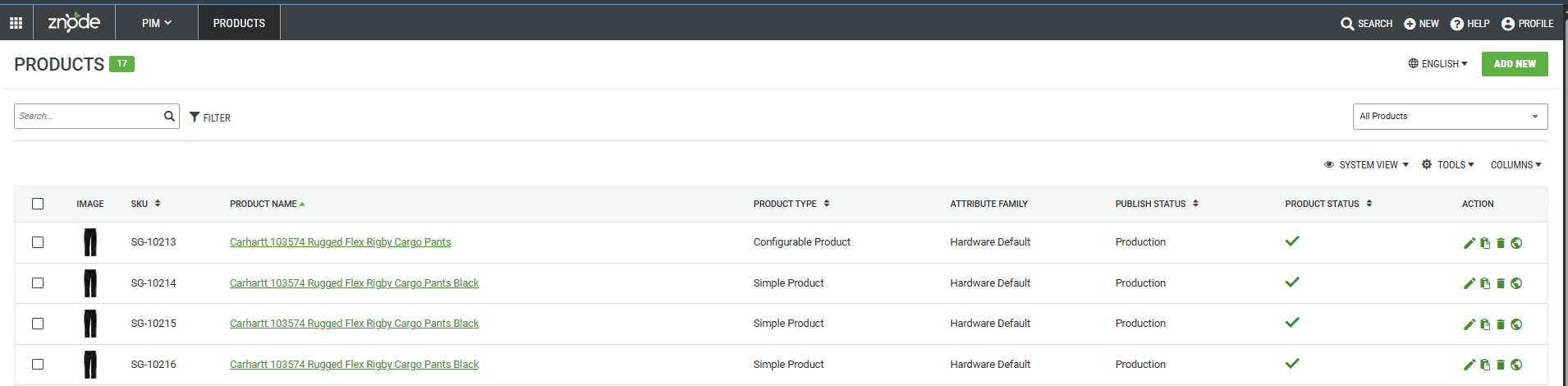Open the Profile user icon
This screenshot has height=386, width=1568.
pyautogui.click(x=1508, y=24)
